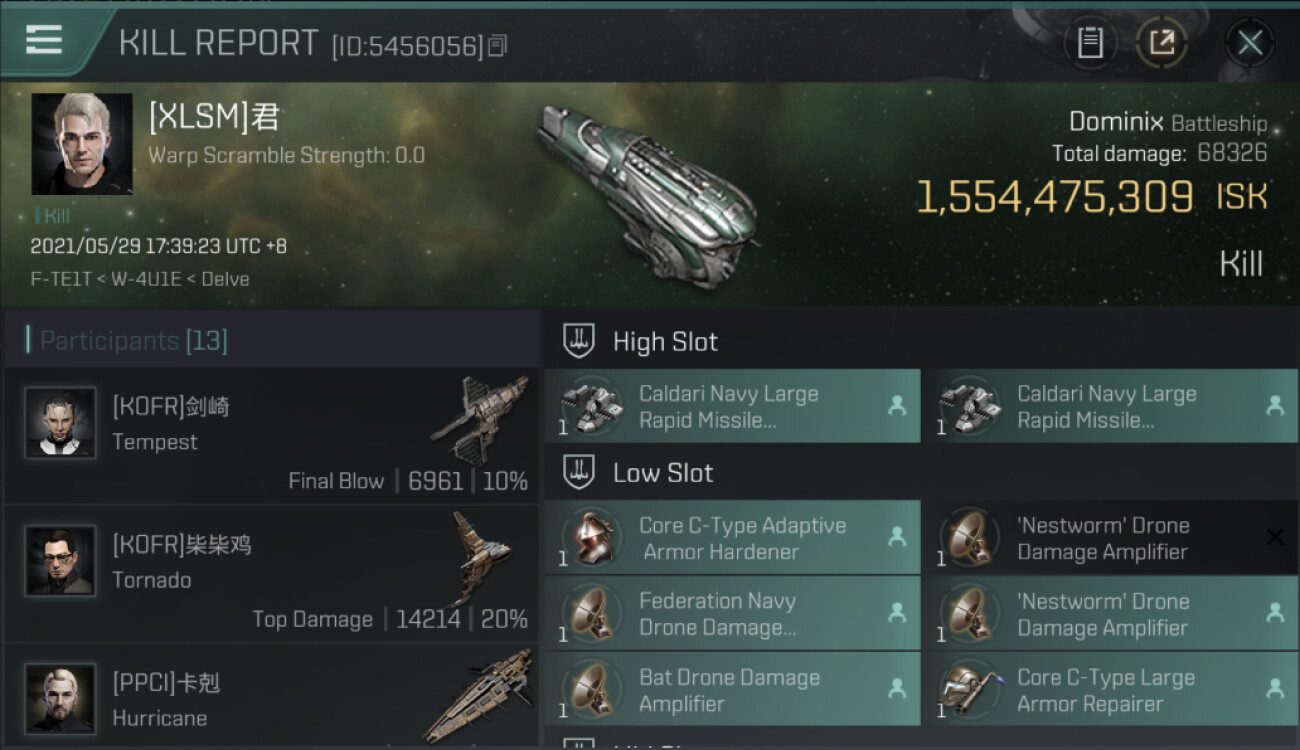This screenshot has height=750, width=1300.
Task: View the victim pilot portrait
Action: tap(82, 144)
